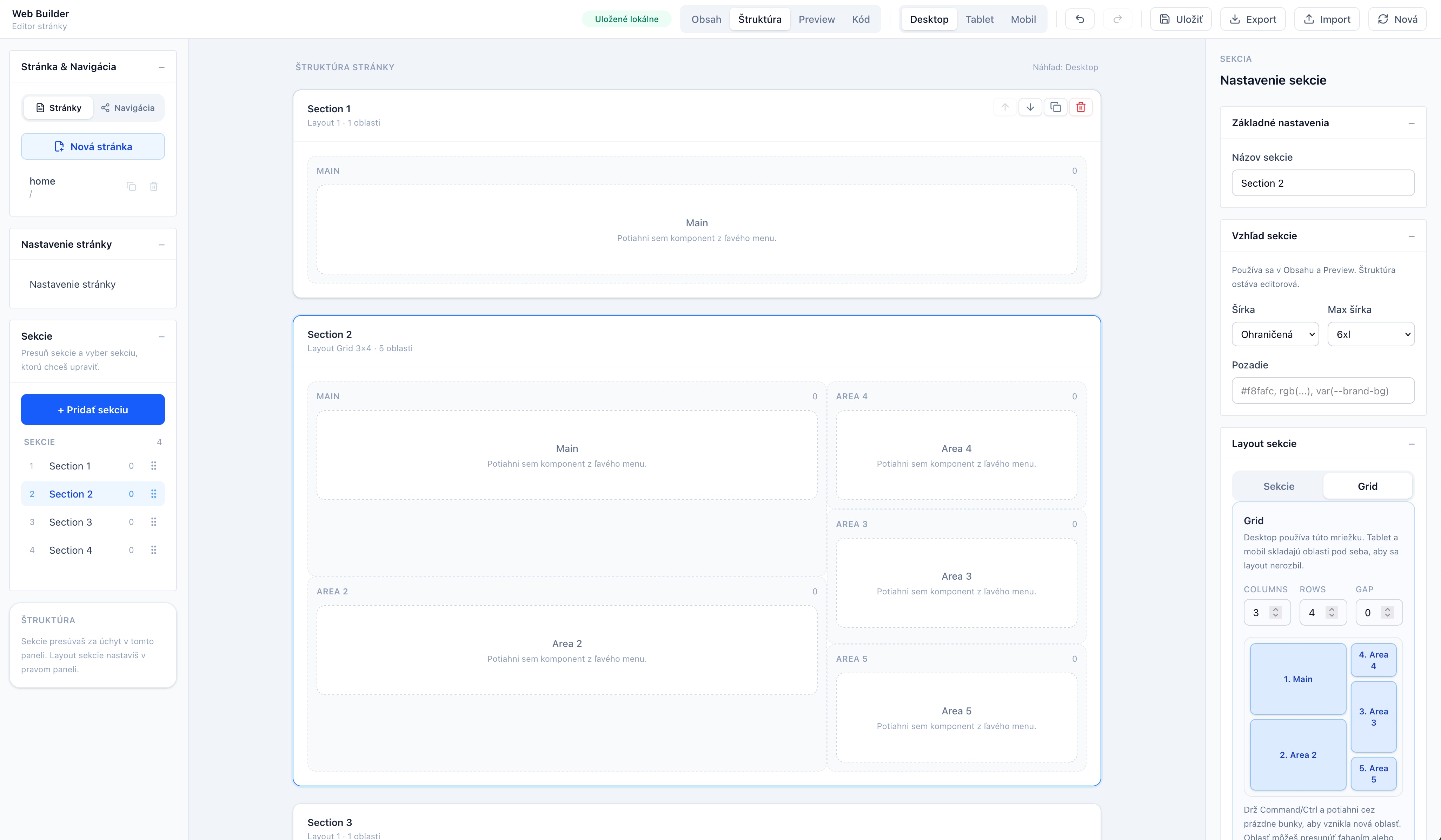Collapse the Sekcie sidebar panel
The width and height of the screenshot is (1441, 840).
(161, 336)
